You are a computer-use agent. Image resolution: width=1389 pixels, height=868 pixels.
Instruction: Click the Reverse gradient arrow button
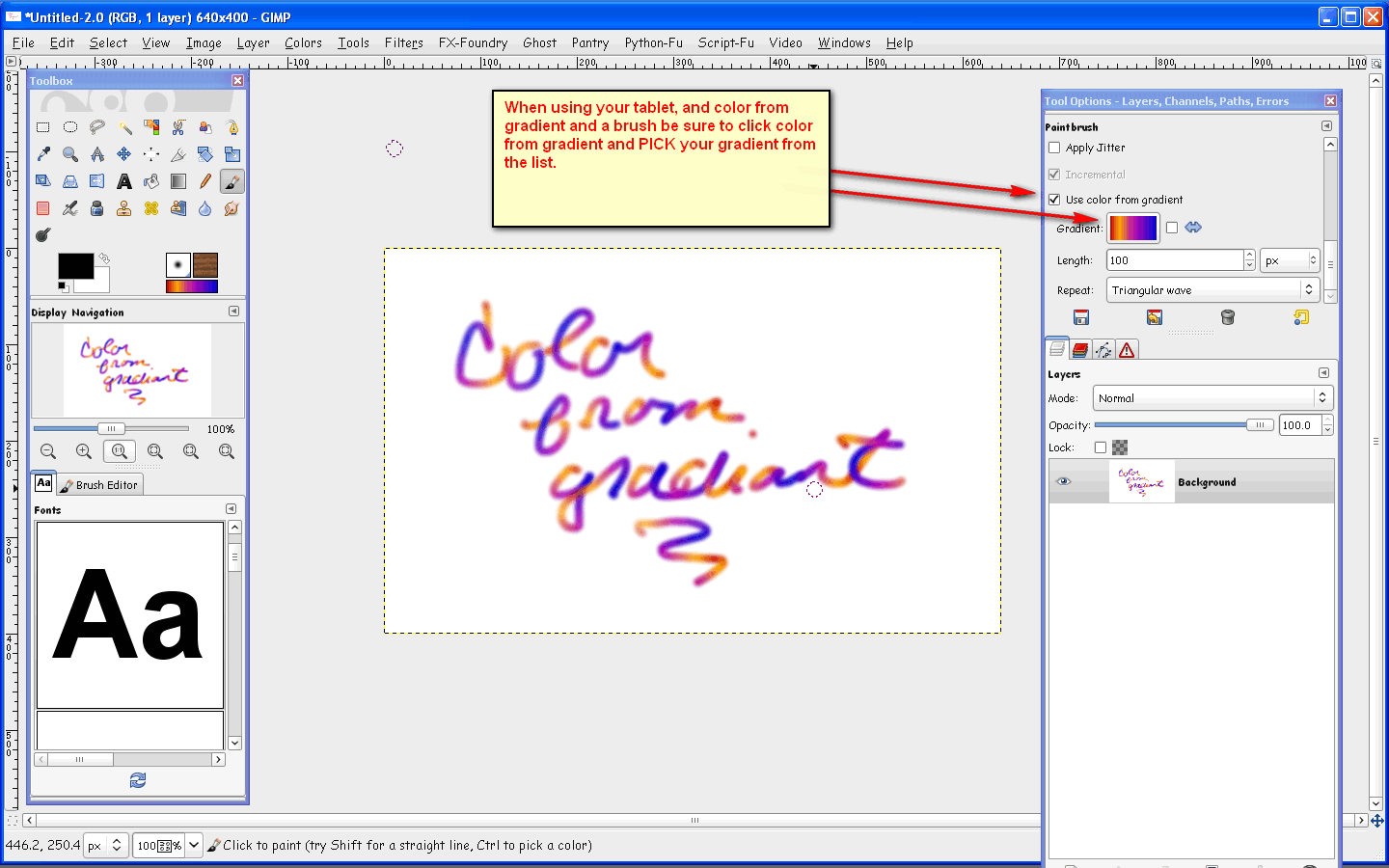1193,228
